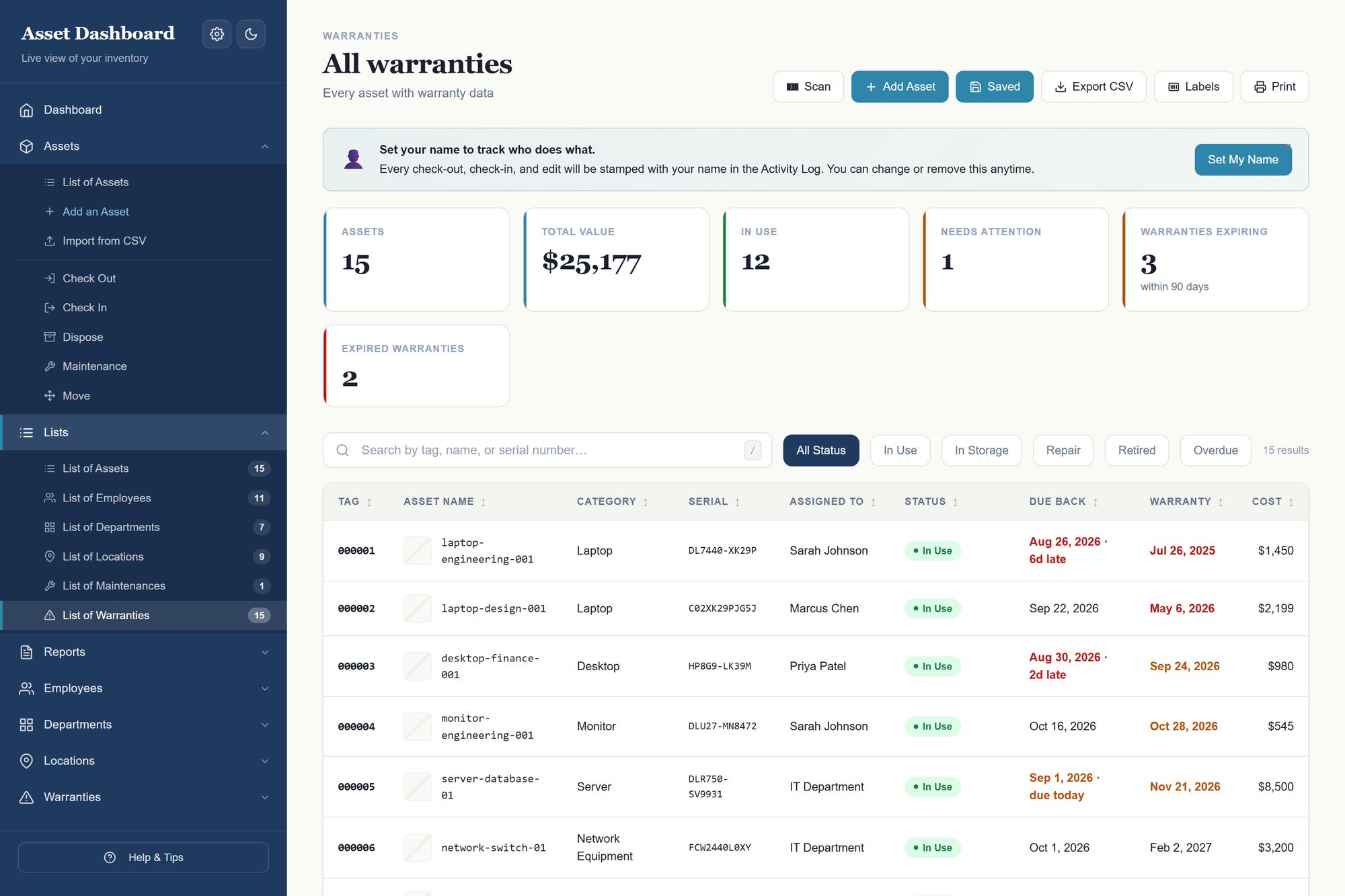Image resolution: width=1345 pixels, height=896 pixels.
Task: Open asset row 000005 server-database-01
Action: [x=816, y=787]
